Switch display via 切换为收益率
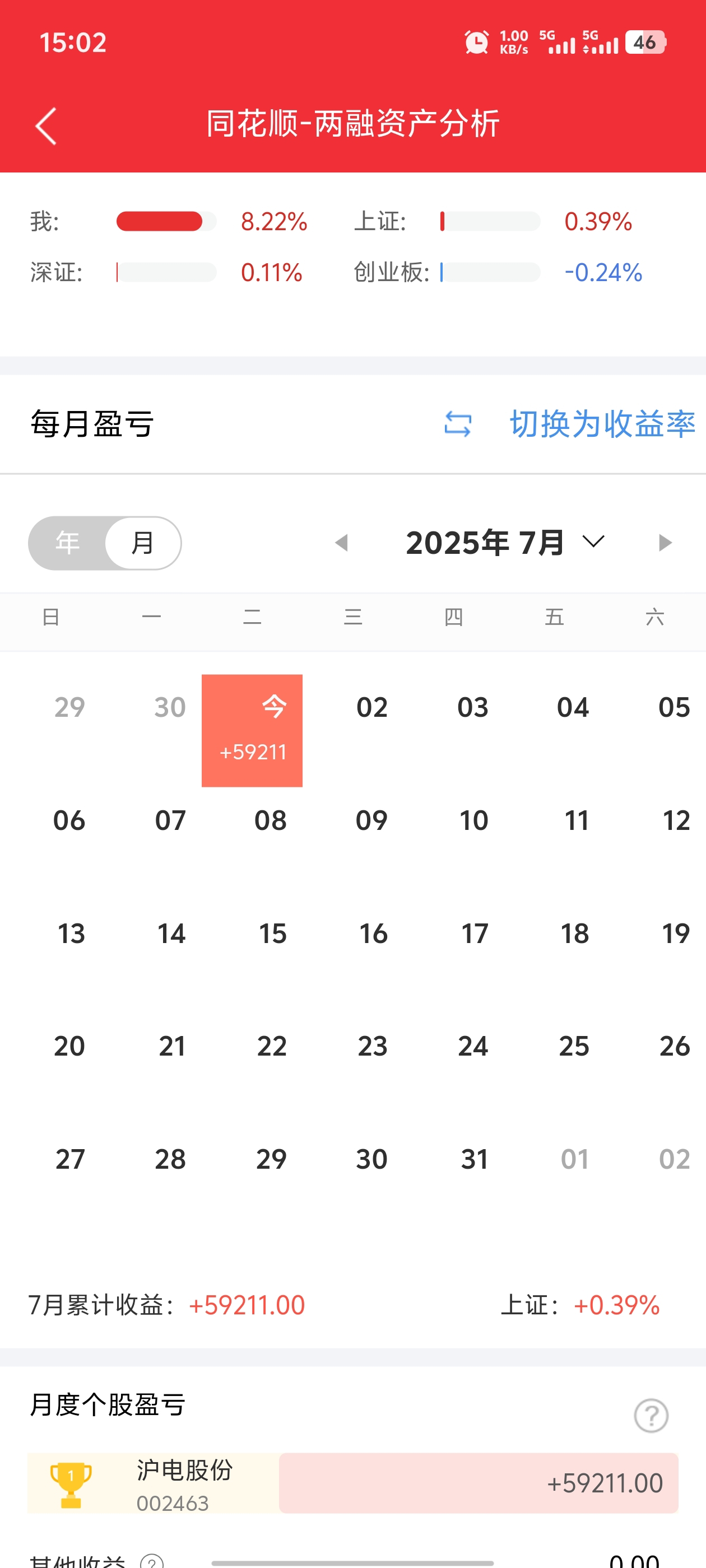Screen dimensions: 706x1568 tap(602, 424)
